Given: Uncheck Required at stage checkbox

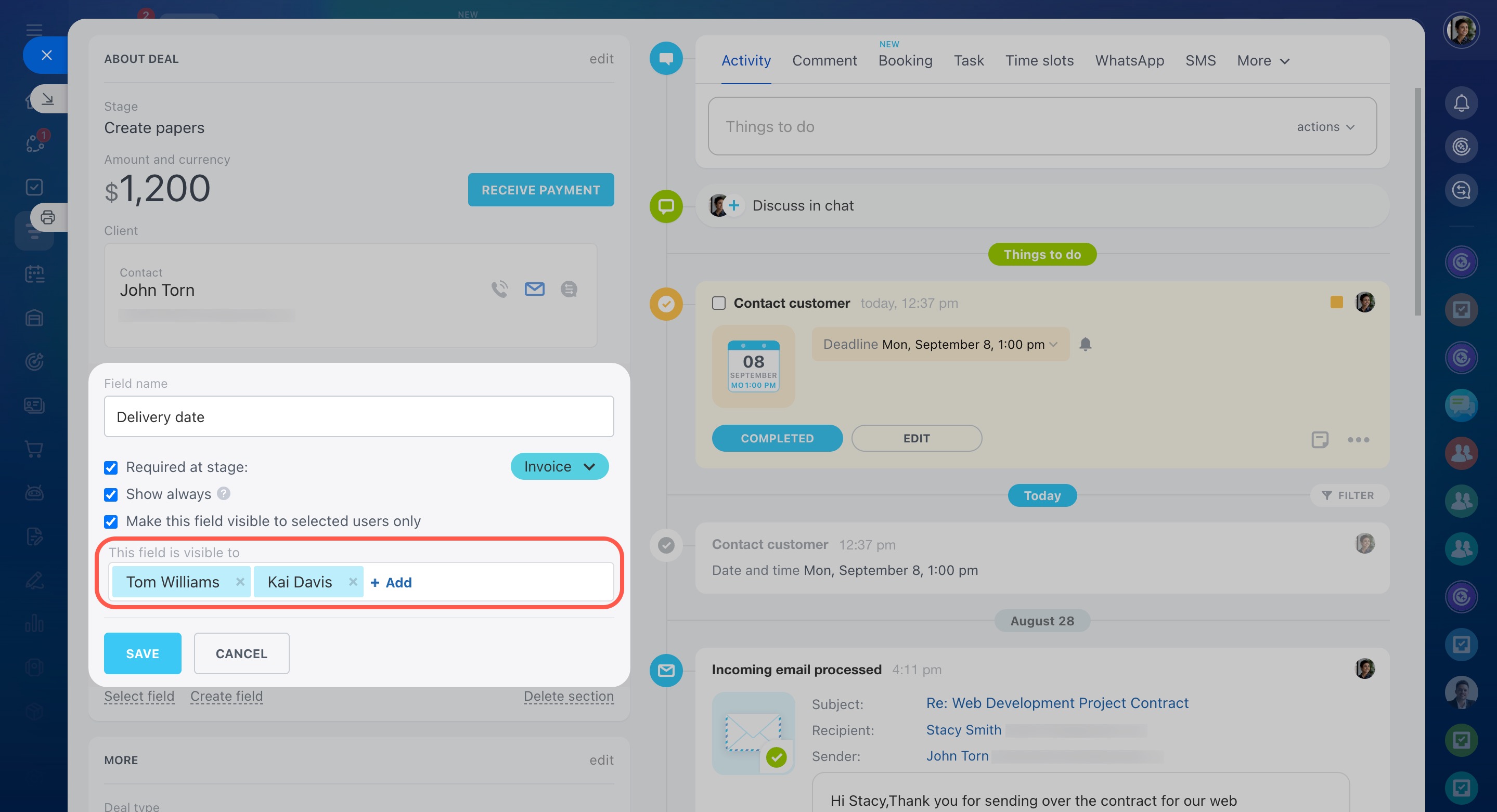Looking at the screenshot, I should coord(111,467).
